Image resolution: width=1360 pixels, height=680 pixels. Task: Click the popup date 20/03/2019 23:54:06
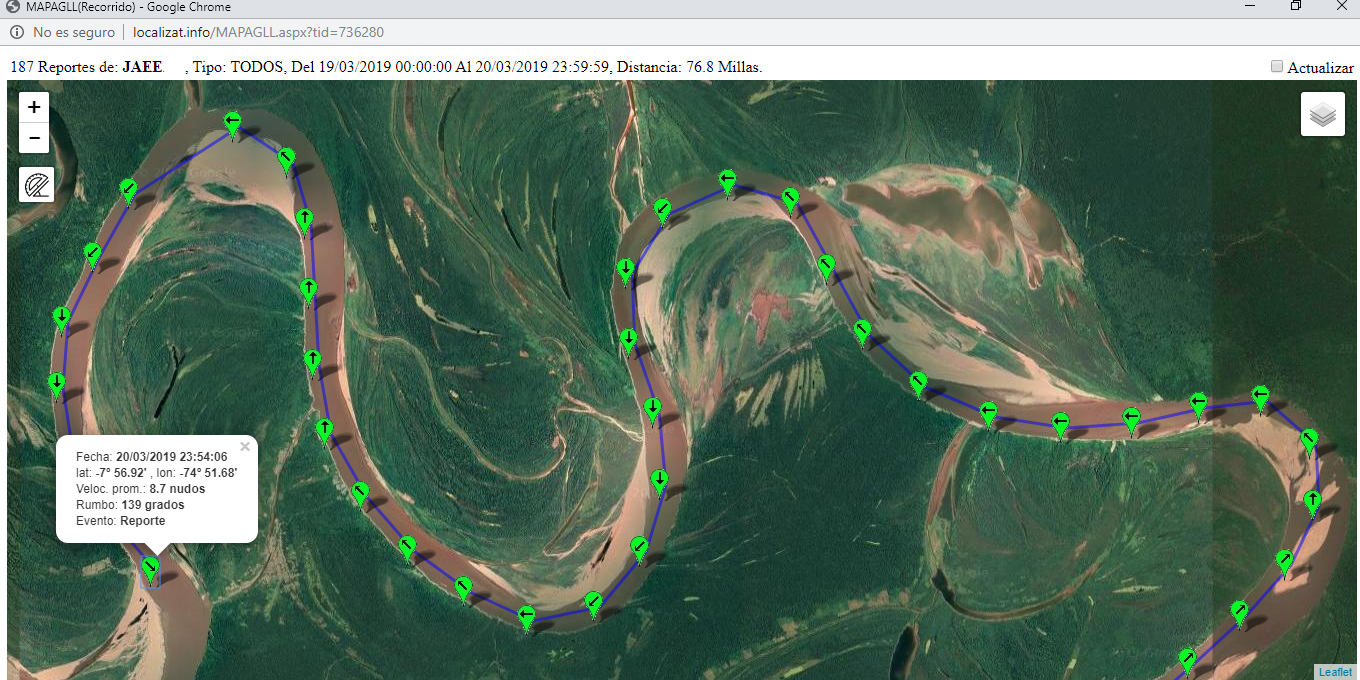click(x=171, y=457)
